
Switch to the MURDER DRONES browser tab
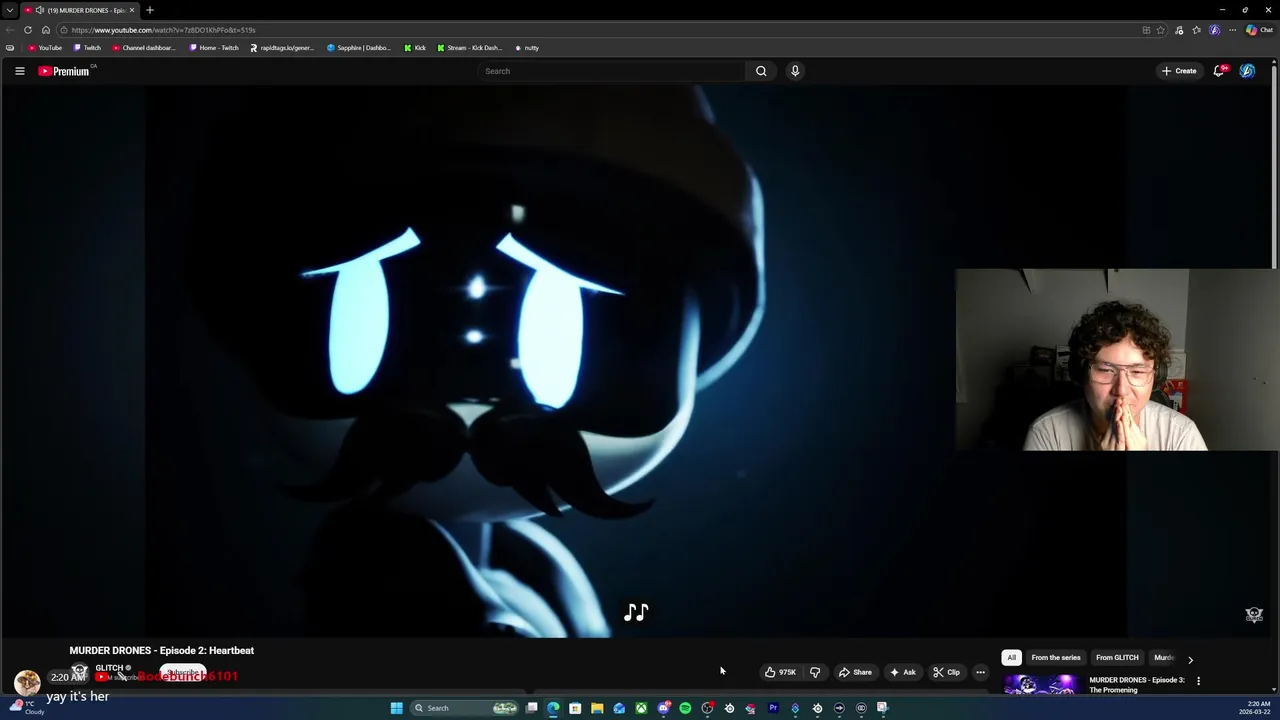82,10
